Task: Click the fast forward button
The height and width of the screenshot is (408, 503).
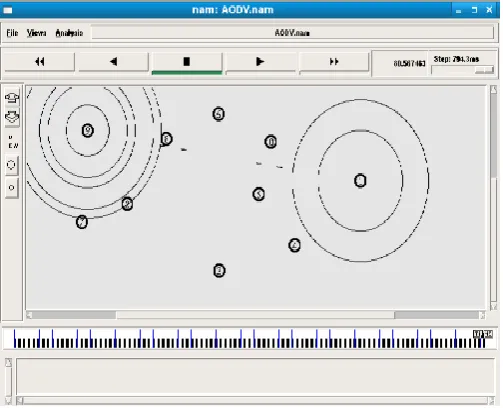Action: click(334, 62)
